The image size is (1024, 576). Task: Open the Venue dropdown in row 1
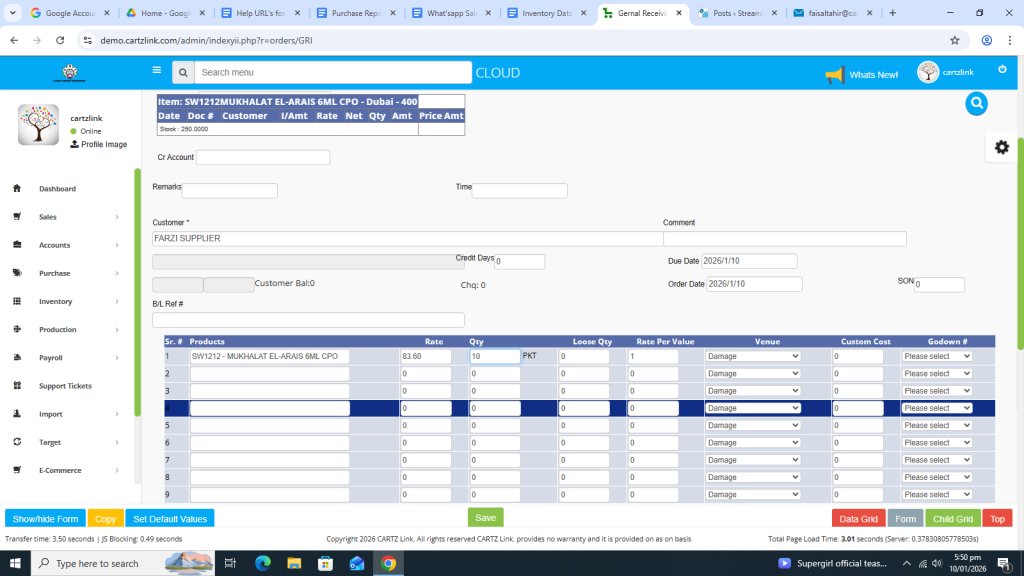(x=753, y=356)
